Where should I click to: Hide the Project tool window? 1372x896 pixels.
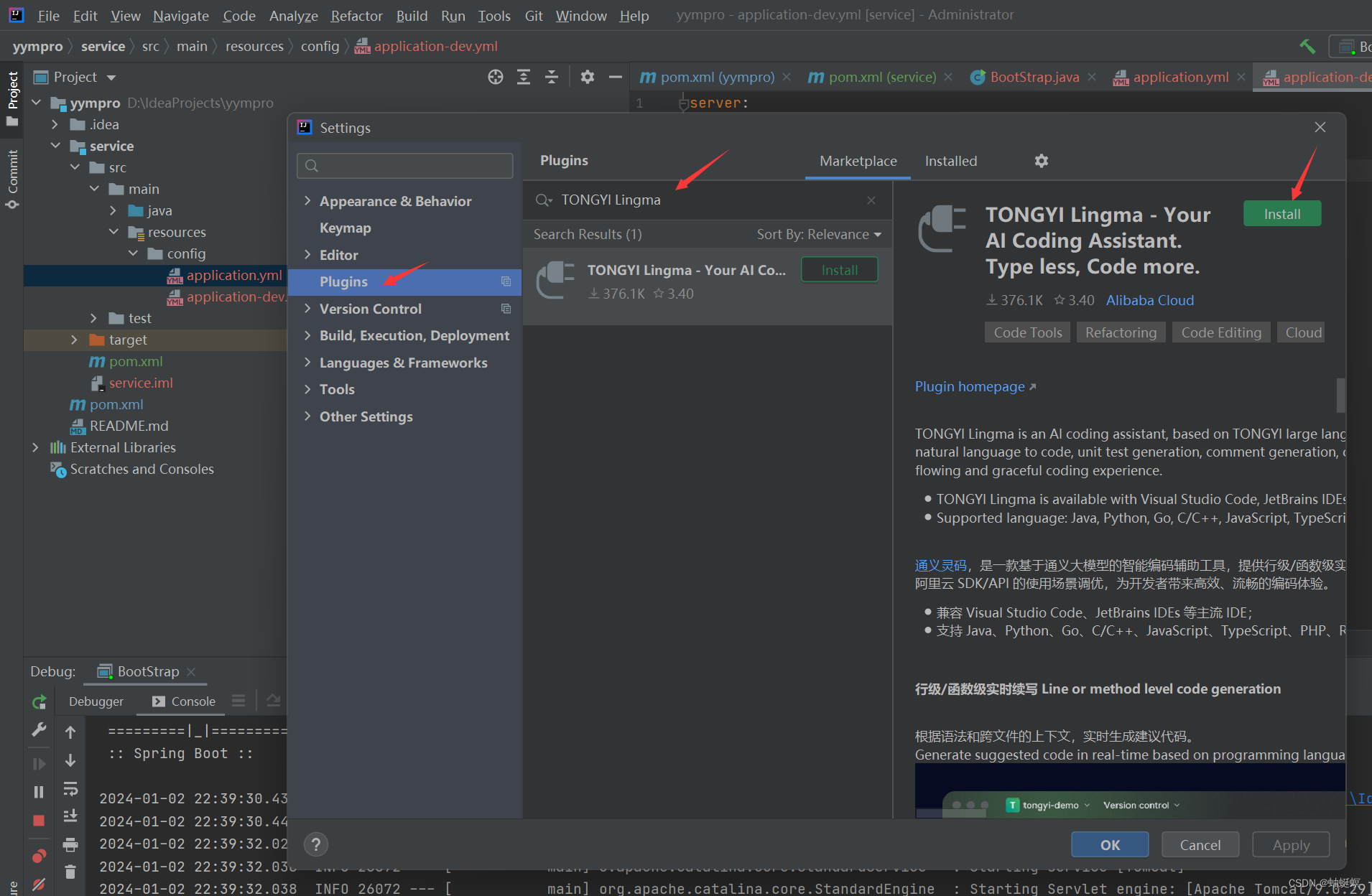coord(616,77)
